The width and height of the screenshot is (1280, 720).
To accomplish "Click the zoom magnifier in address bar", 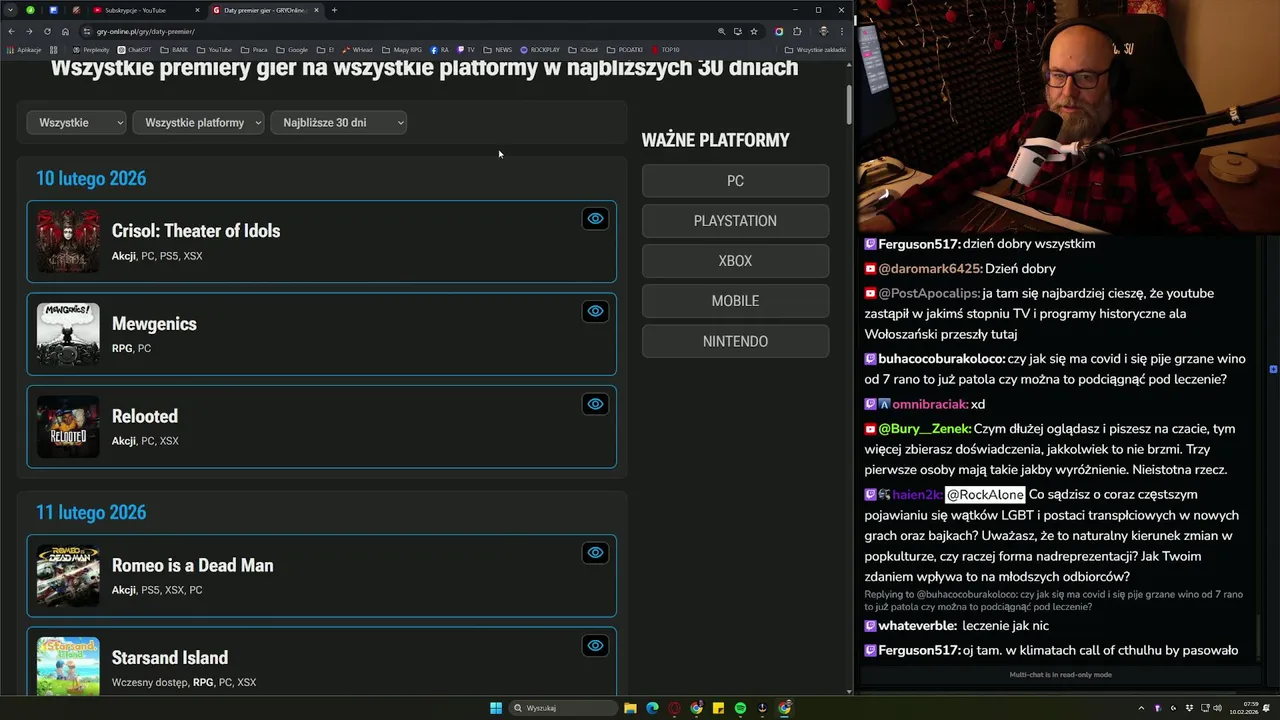I will pyautogui.click(x=721, y=31).
